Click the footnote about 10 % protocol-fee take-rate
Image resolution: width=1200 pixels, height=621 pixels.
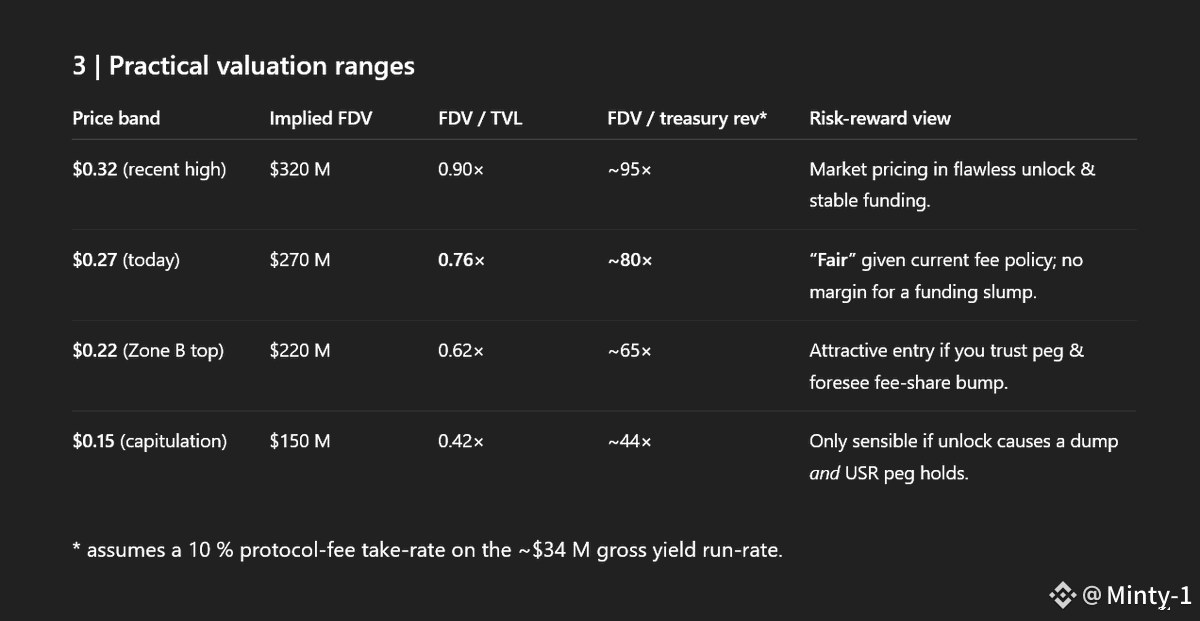(427, 550)
